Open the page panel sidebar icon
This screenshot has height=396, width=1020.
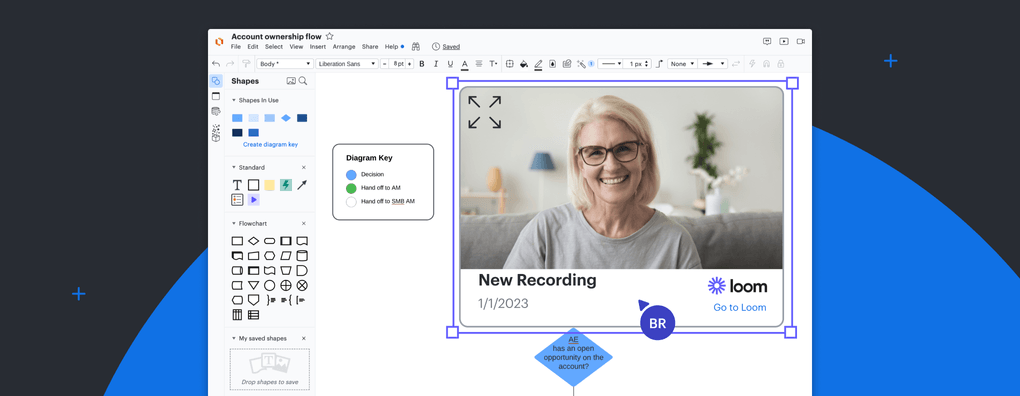pos(216,96)
